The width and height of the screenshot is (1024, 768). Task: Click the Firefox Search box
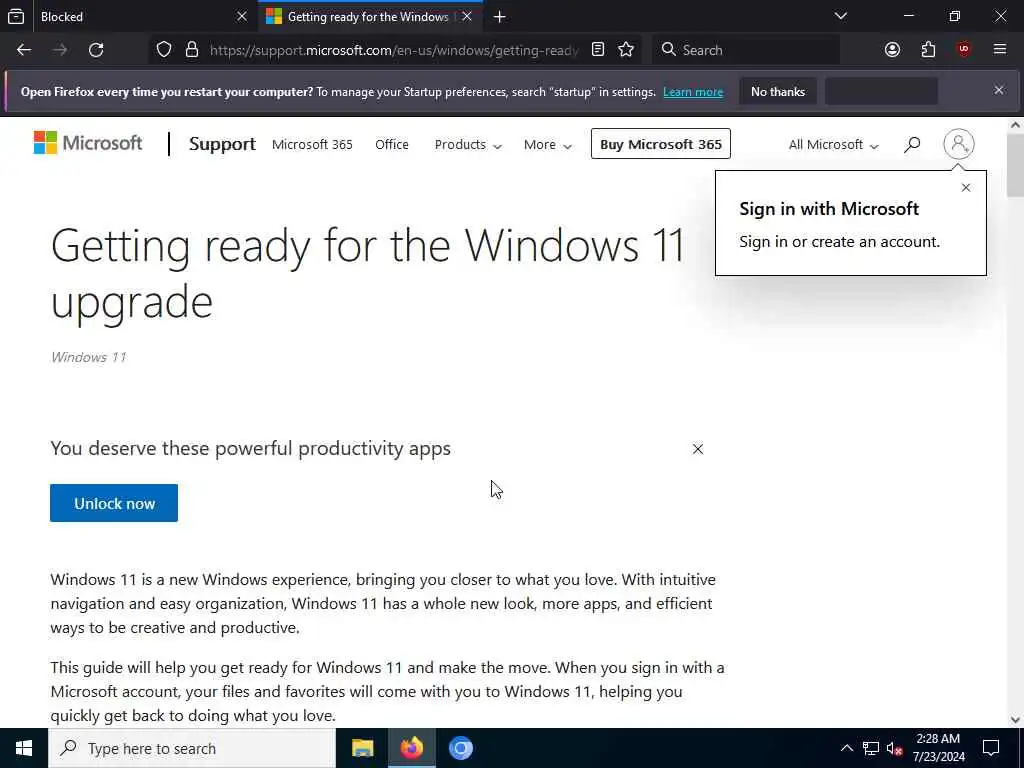[746, 50]
